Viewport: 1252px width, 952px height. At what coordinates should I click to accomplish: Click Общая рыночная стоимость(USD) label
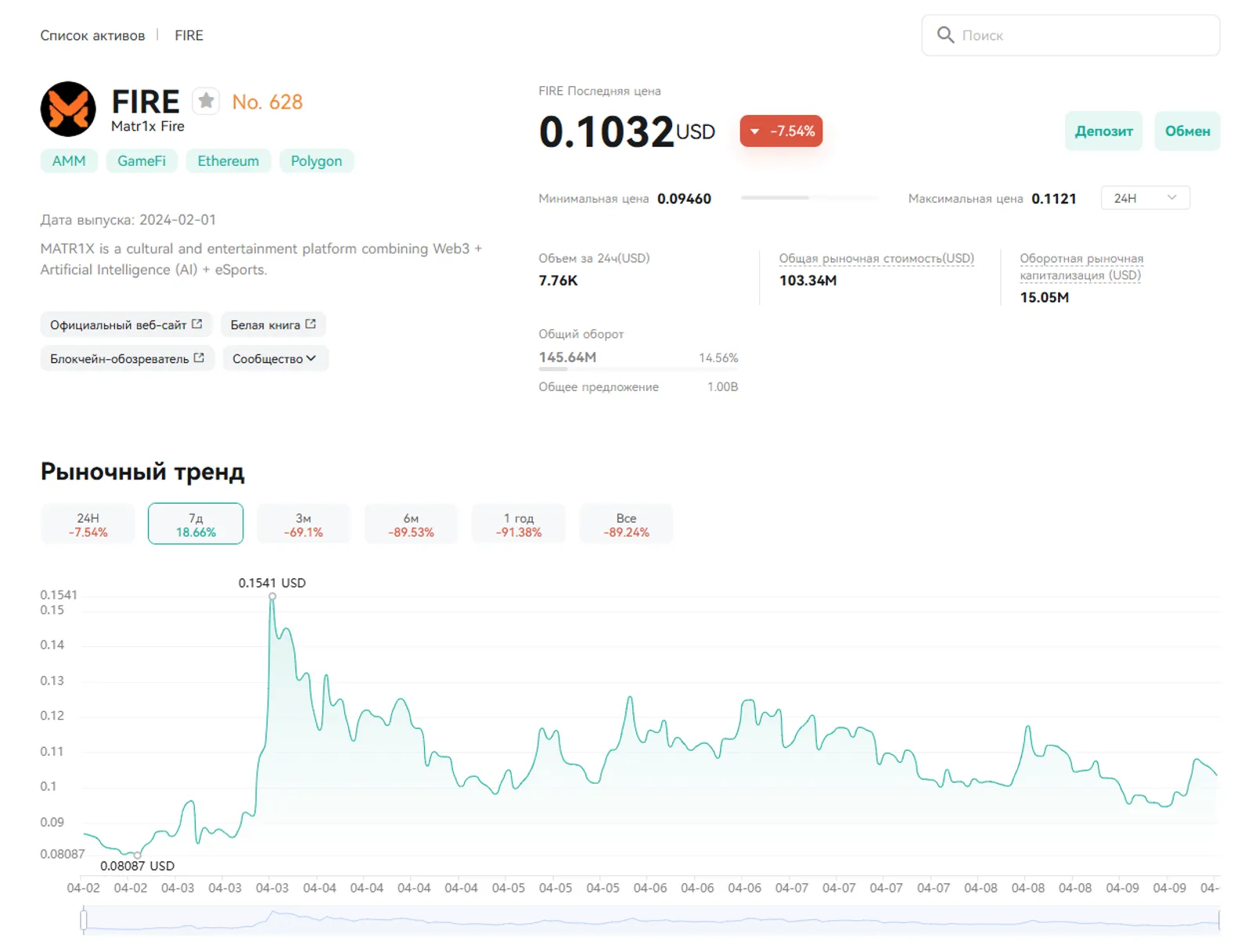pyautogui.click(x=876, y=258)
